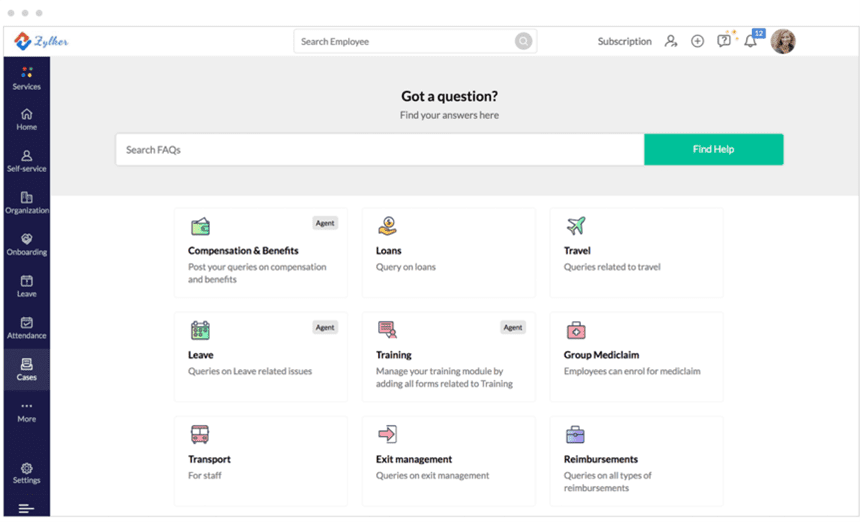Open the Compensation & Benefits category card

(261, 252)
